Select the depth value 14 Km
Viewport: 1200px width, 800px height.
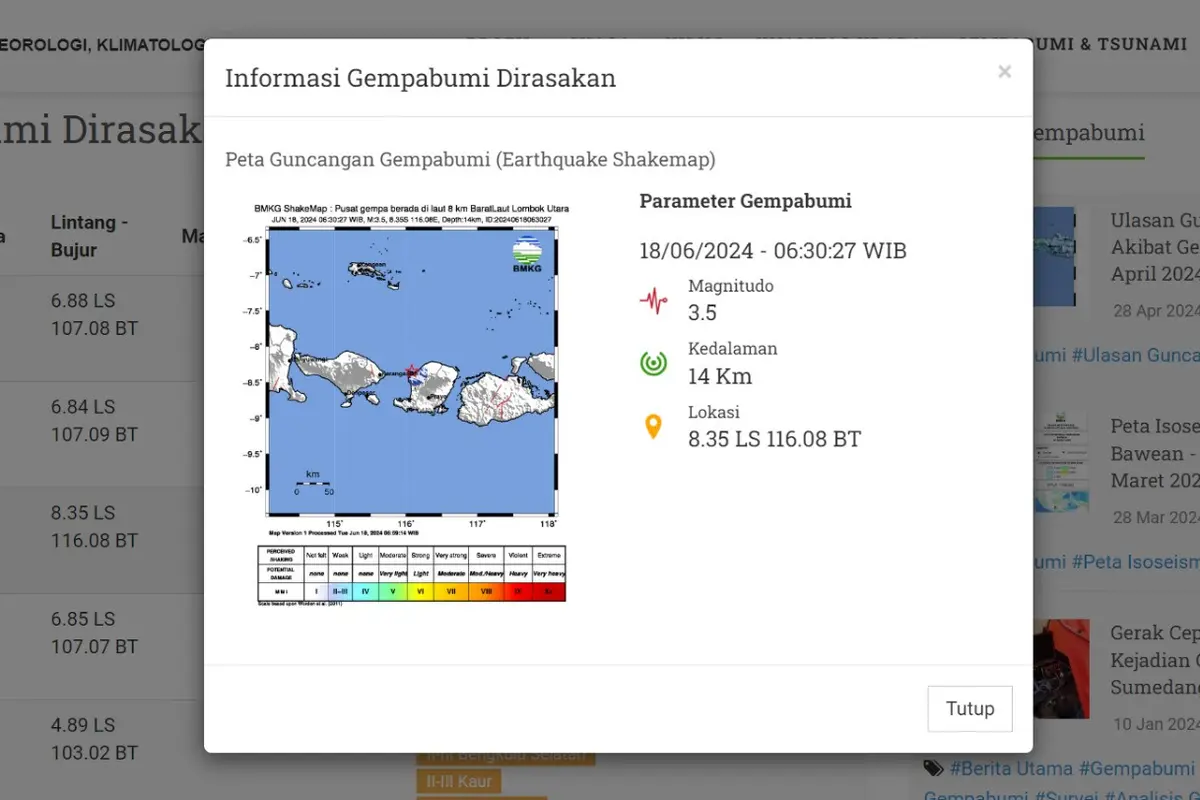click(720, 376)
